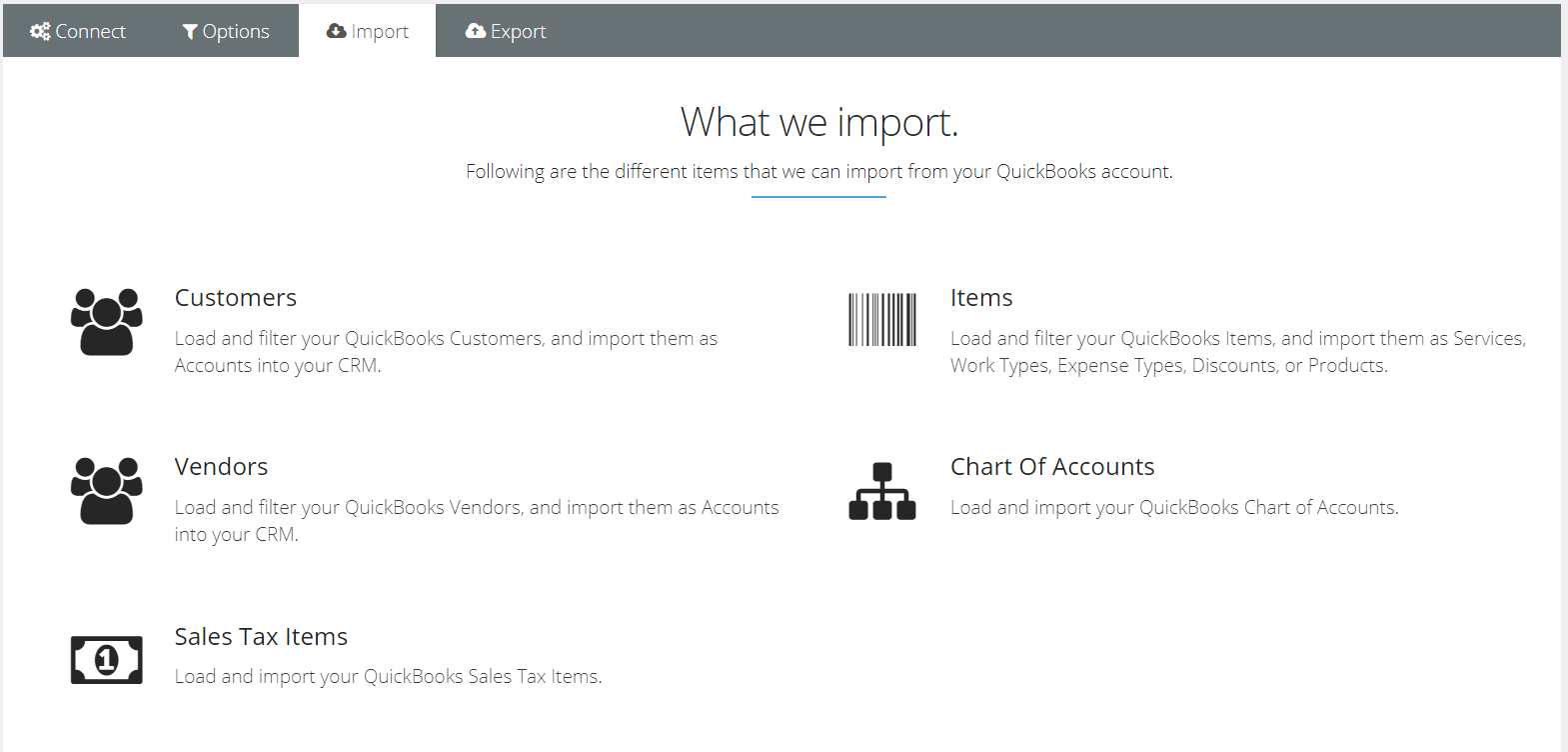The image size is (1568, 752).
Task: Click the Customers import description text
Action: pyautogui.click(x=446, y=352)
